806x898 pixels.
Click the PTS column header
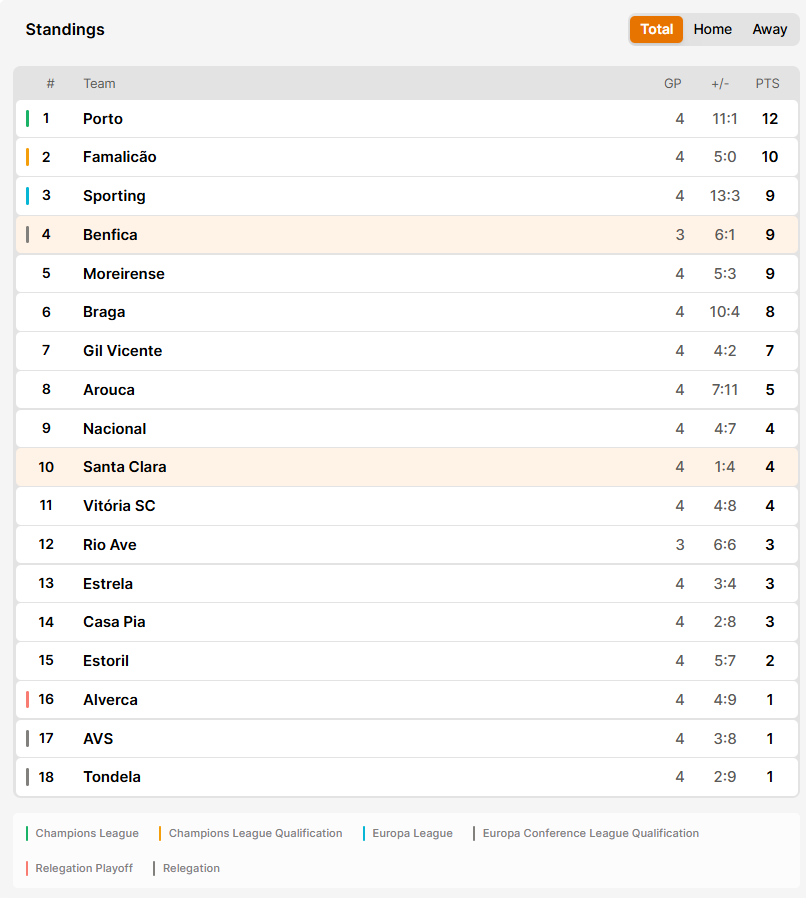[x=767, y=84]
